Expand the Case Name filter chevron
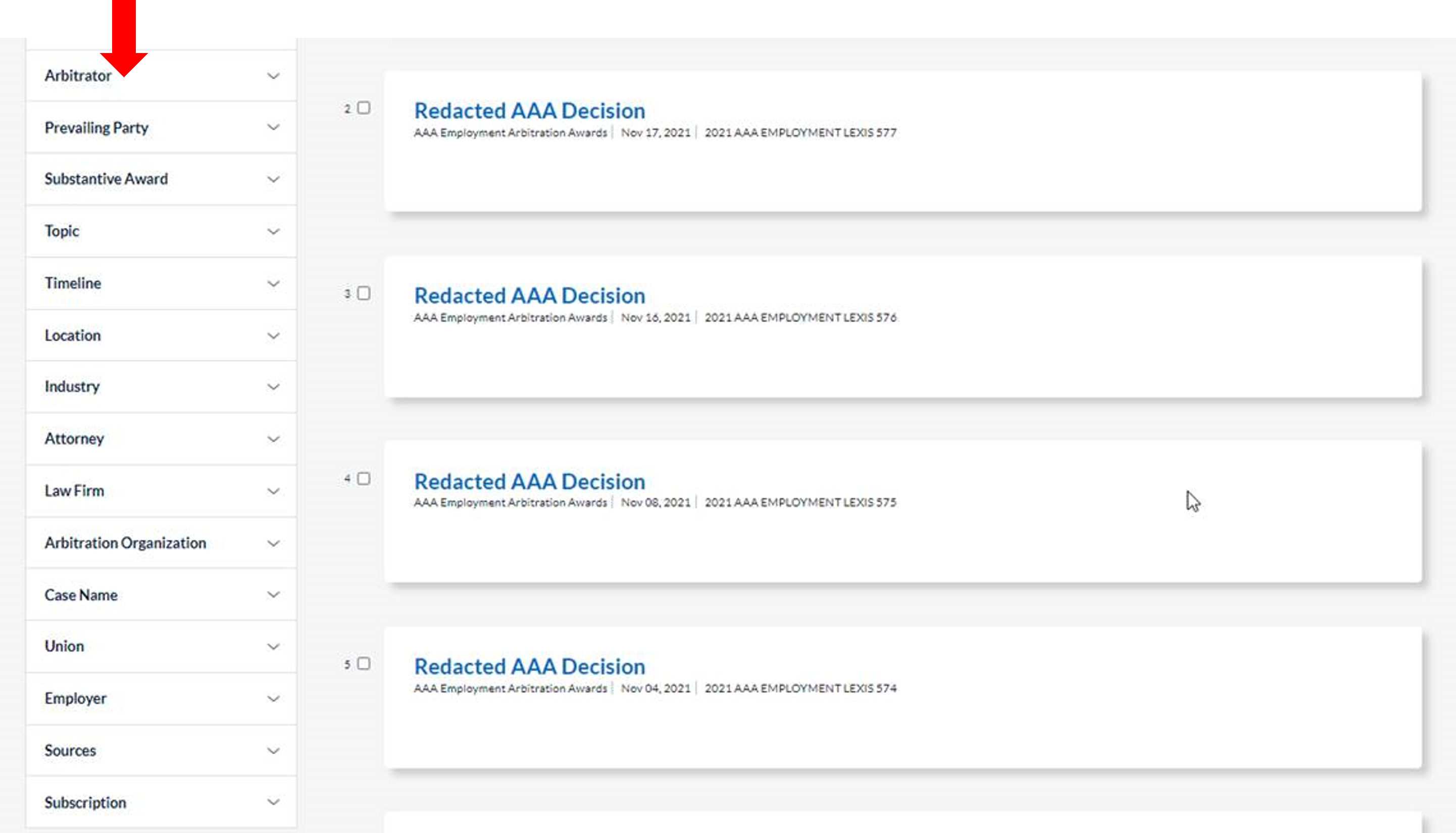The image size is (1456, 833). [x=273, y=595]
